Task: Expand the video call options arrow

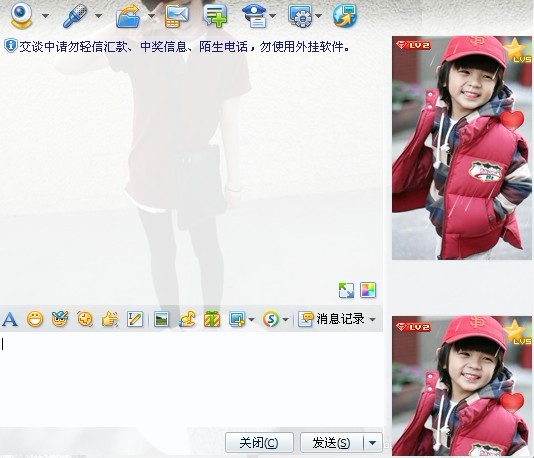Action: (45, 16)
